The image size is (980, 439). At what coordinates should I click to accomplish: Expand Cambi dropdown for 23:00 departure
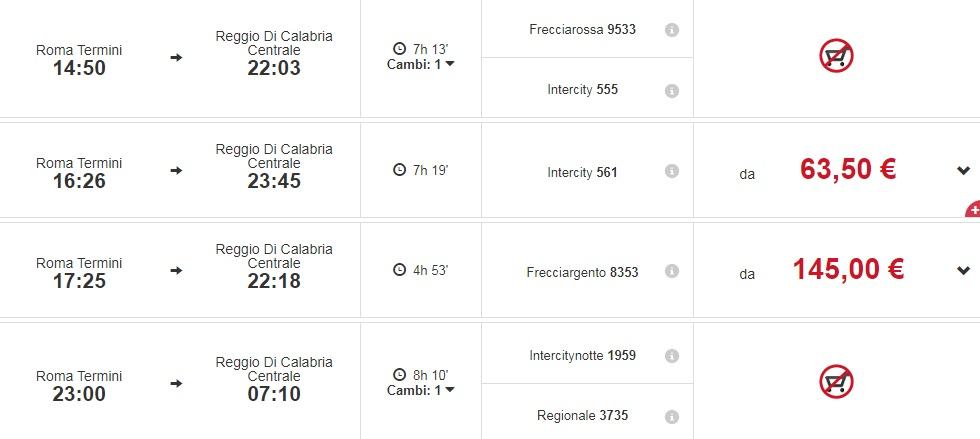coord(421,390)
